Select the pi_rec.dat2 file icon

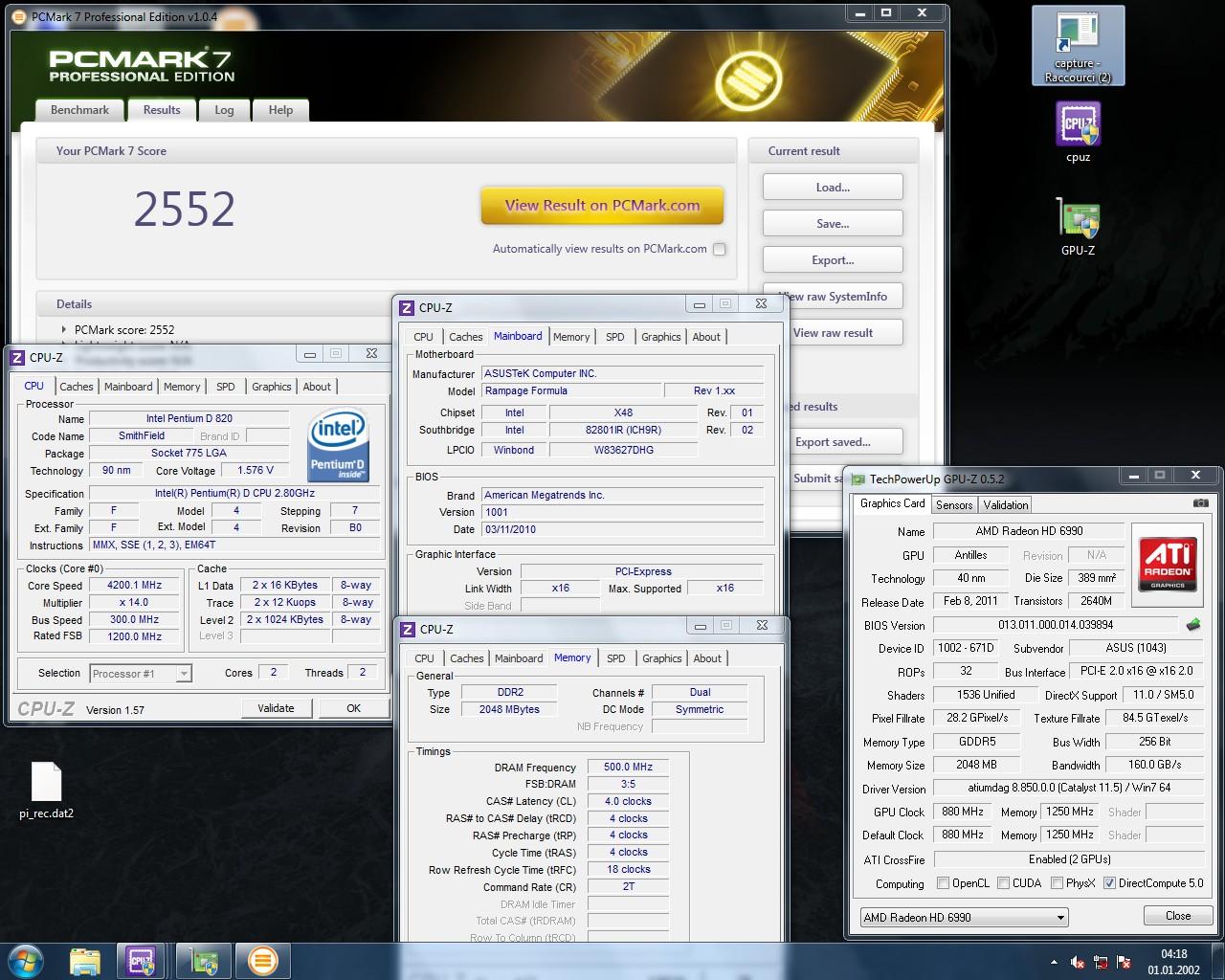pos(46,791)
